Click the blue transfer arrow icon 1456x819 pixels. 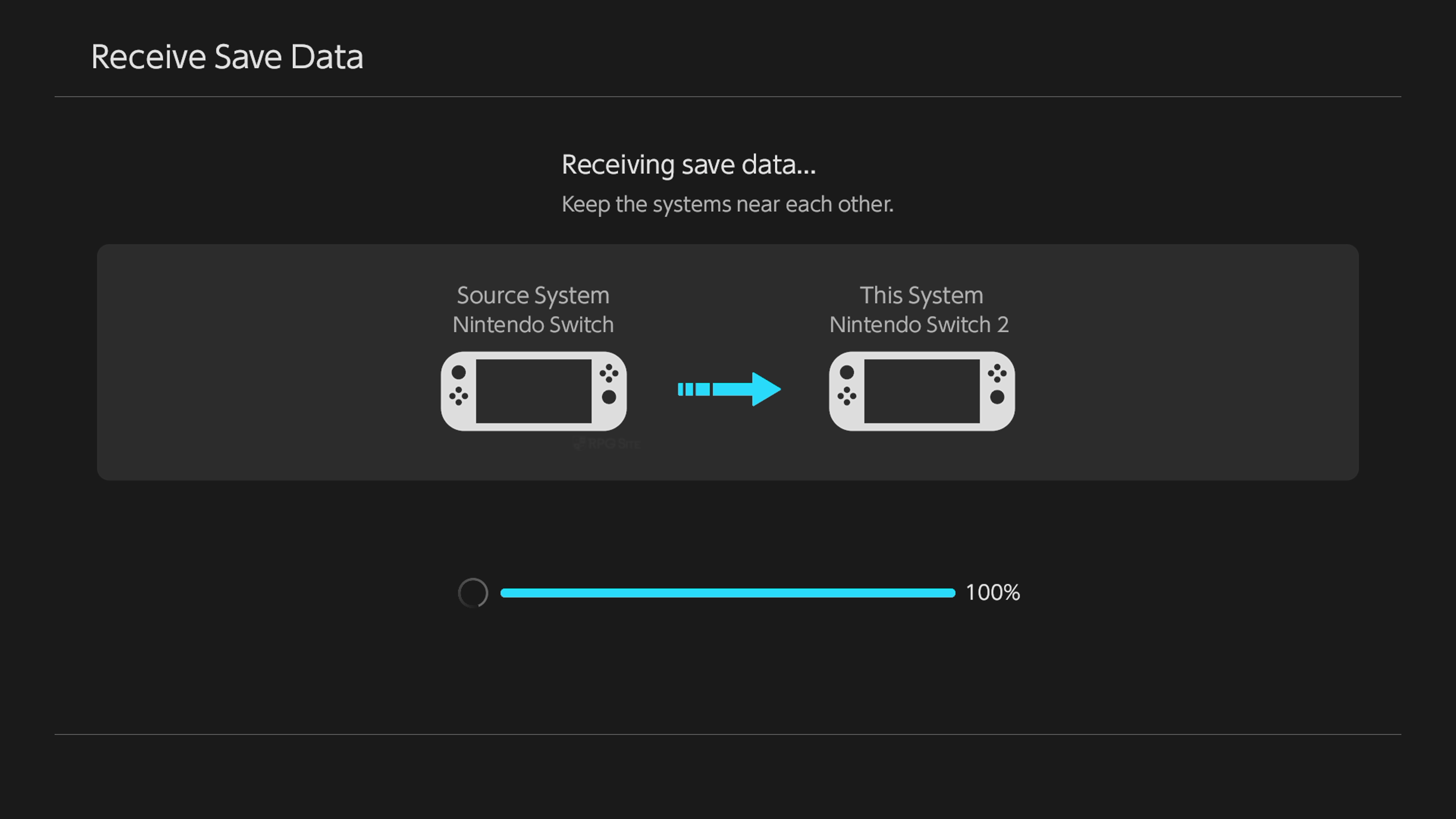pos(729,389)
